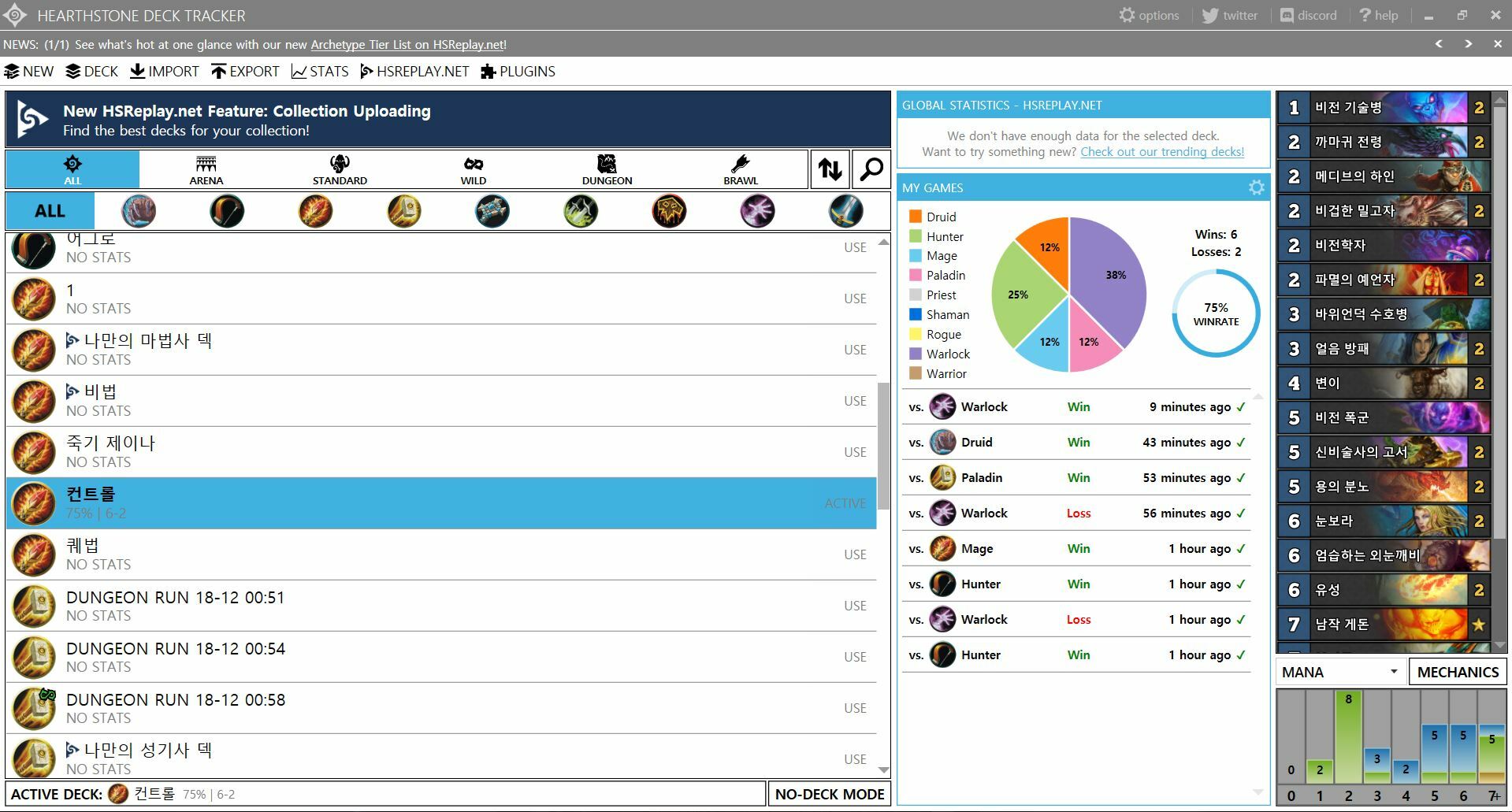Open the My Games settings gear
This screenshot has width=1512, height=812.
click(x=1257, y=187)
